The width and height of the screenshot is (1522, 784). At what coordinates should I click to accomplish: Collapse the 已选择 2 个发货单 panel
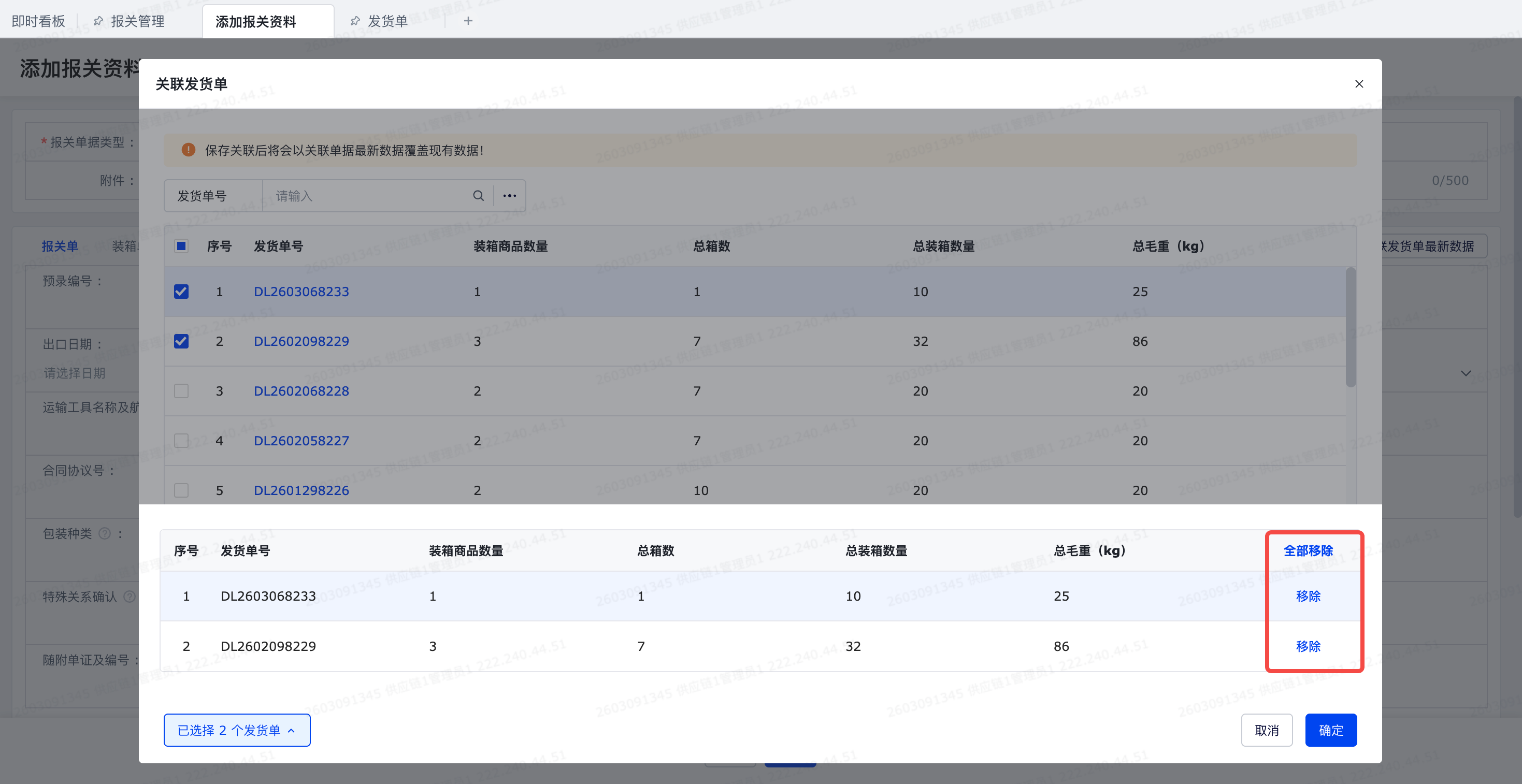coord(236,730)
